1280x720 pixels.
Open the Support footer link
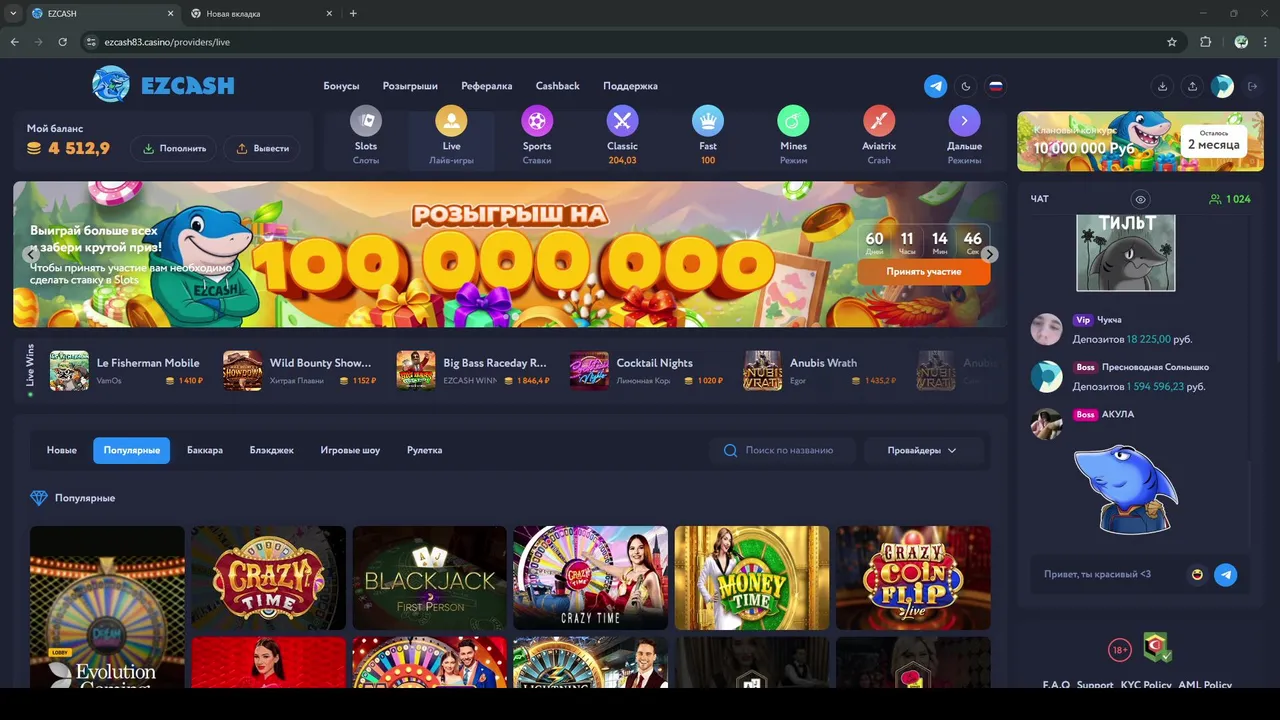(1095, 685)
